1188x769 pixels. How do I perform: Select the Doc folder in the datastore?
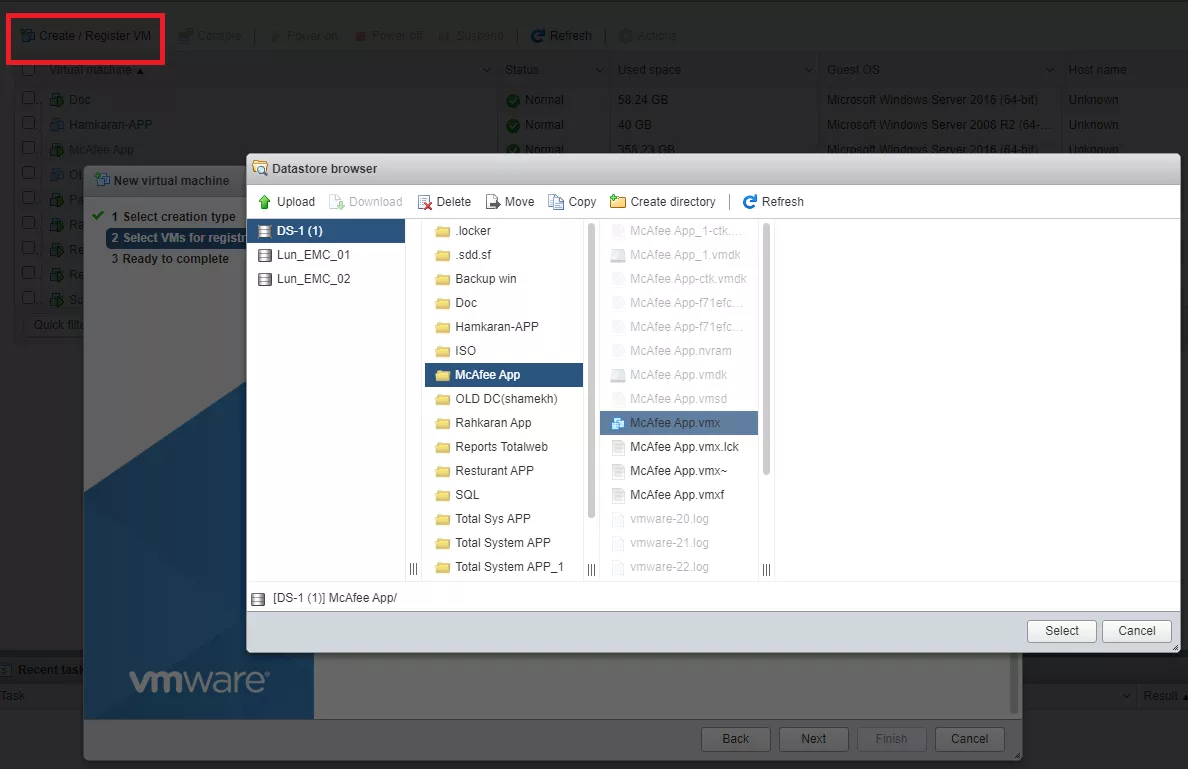tap(504, 303)
